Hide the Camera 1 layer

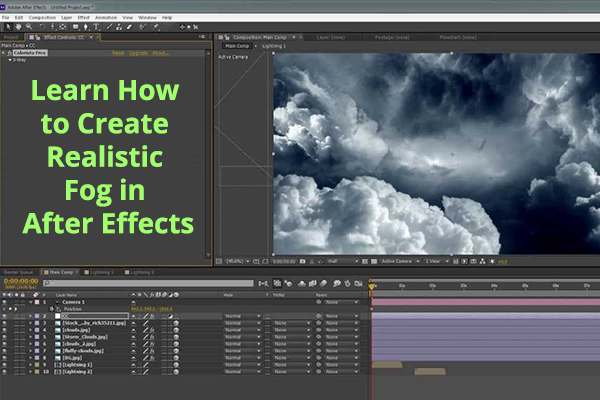[x=5, y=302]
